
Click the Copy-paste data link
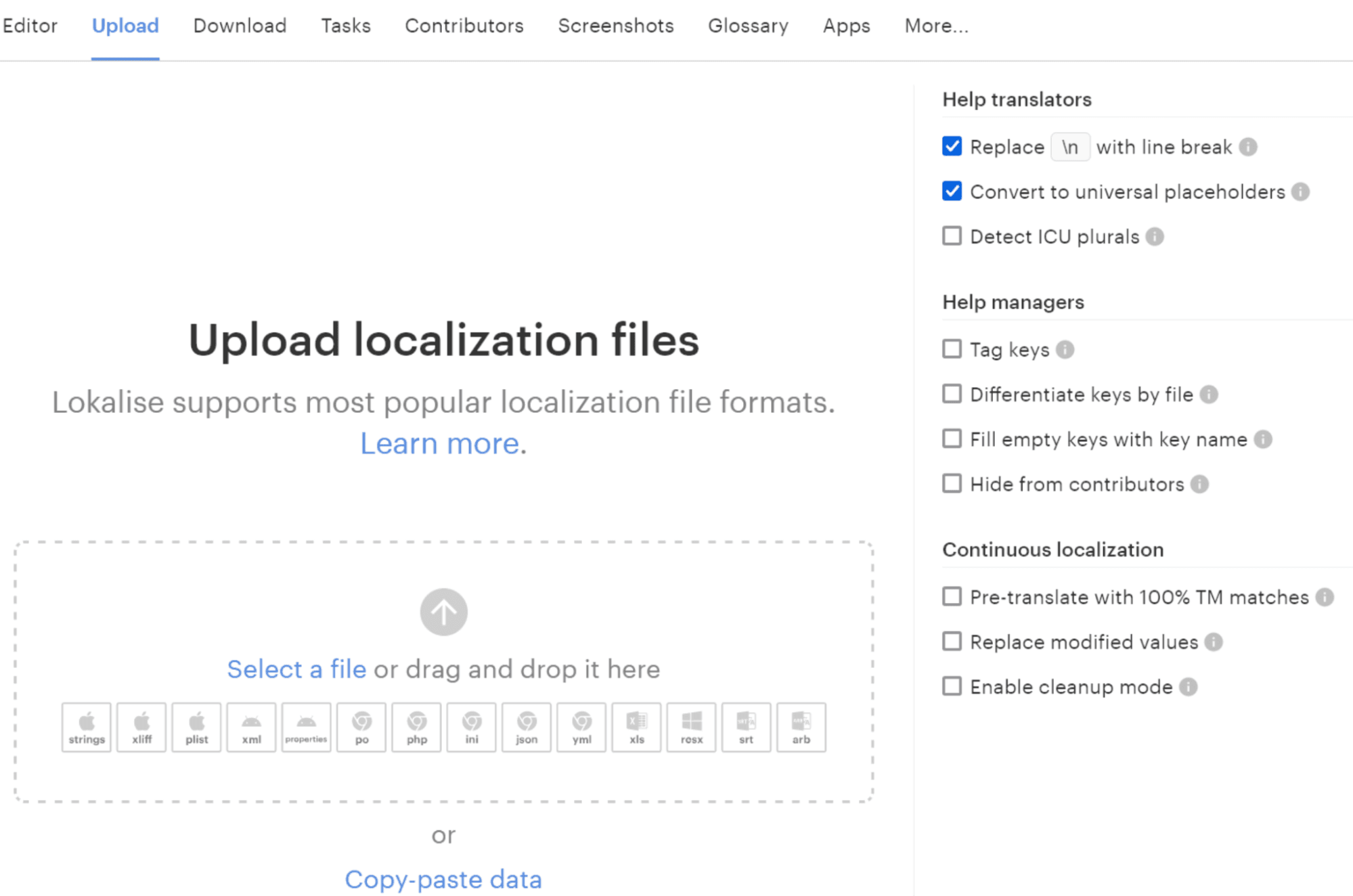click(x=443, y=879)
